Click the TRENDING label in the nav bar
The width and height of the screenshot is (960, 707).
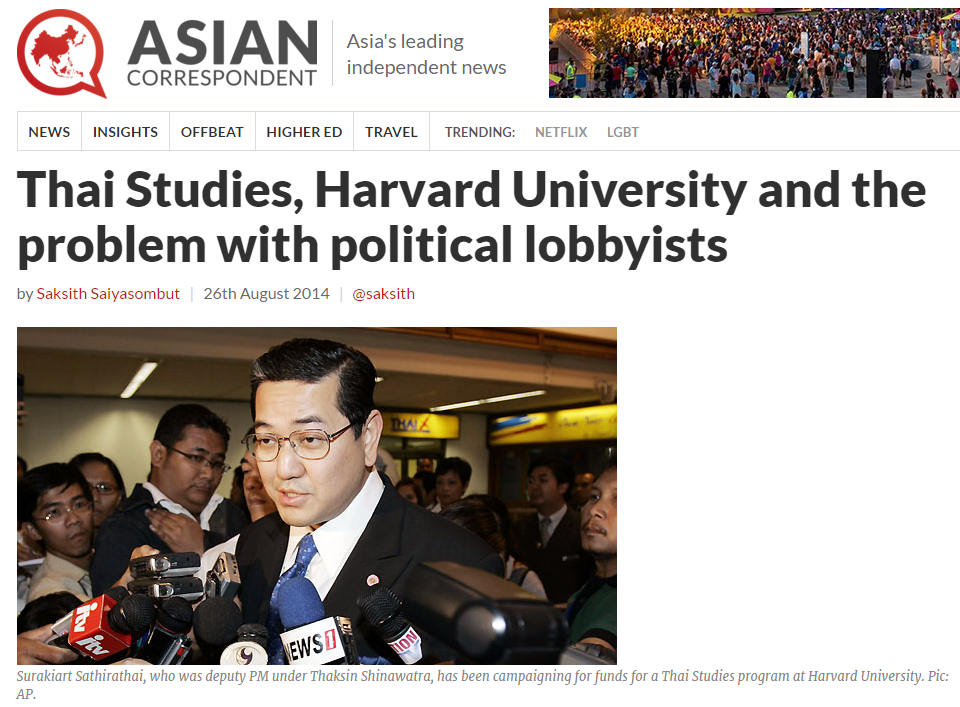480,132
